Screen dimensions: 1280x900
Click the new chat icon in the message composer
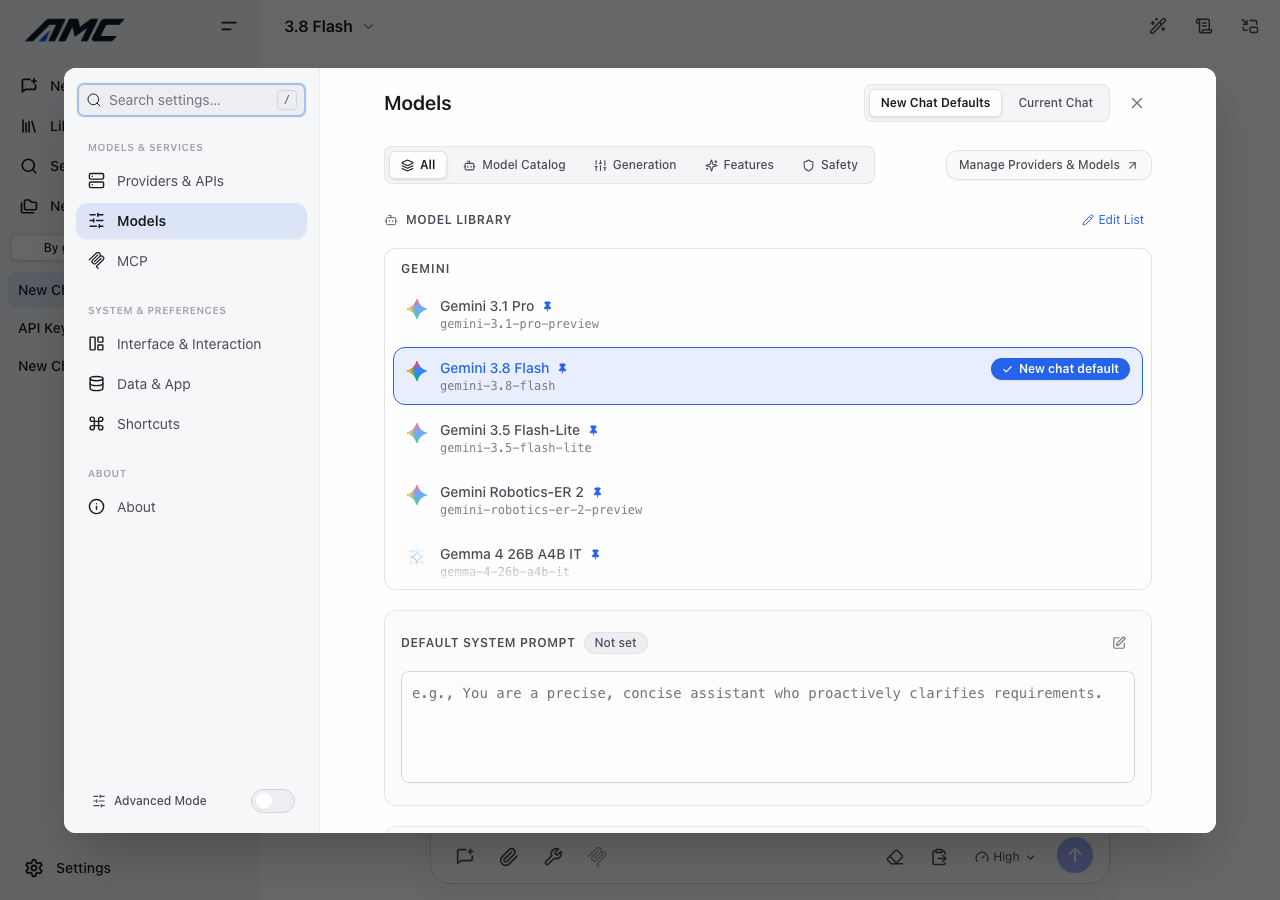click(x=465, y=856)
